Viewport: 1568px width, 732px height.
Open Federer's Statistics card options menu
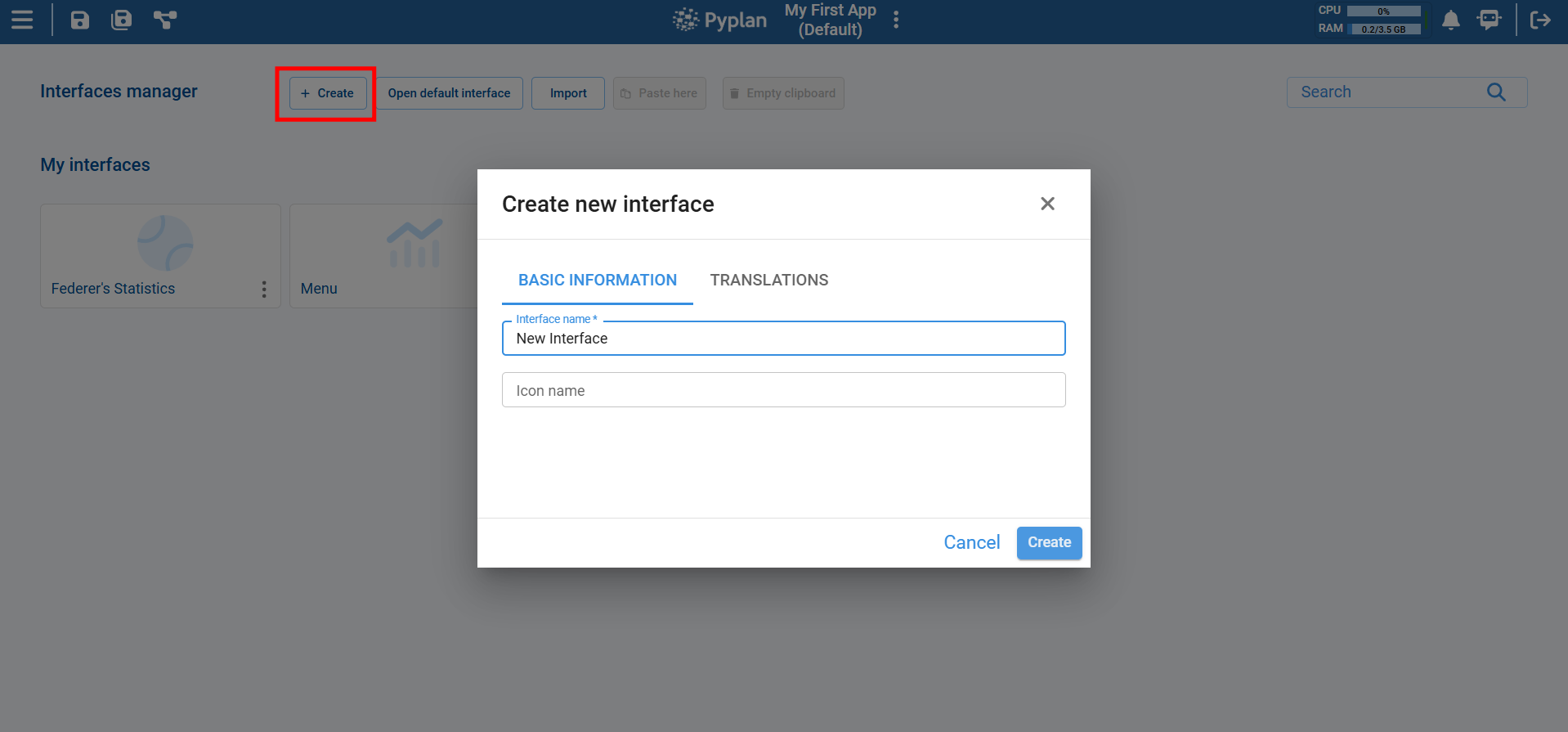point(263,290)
